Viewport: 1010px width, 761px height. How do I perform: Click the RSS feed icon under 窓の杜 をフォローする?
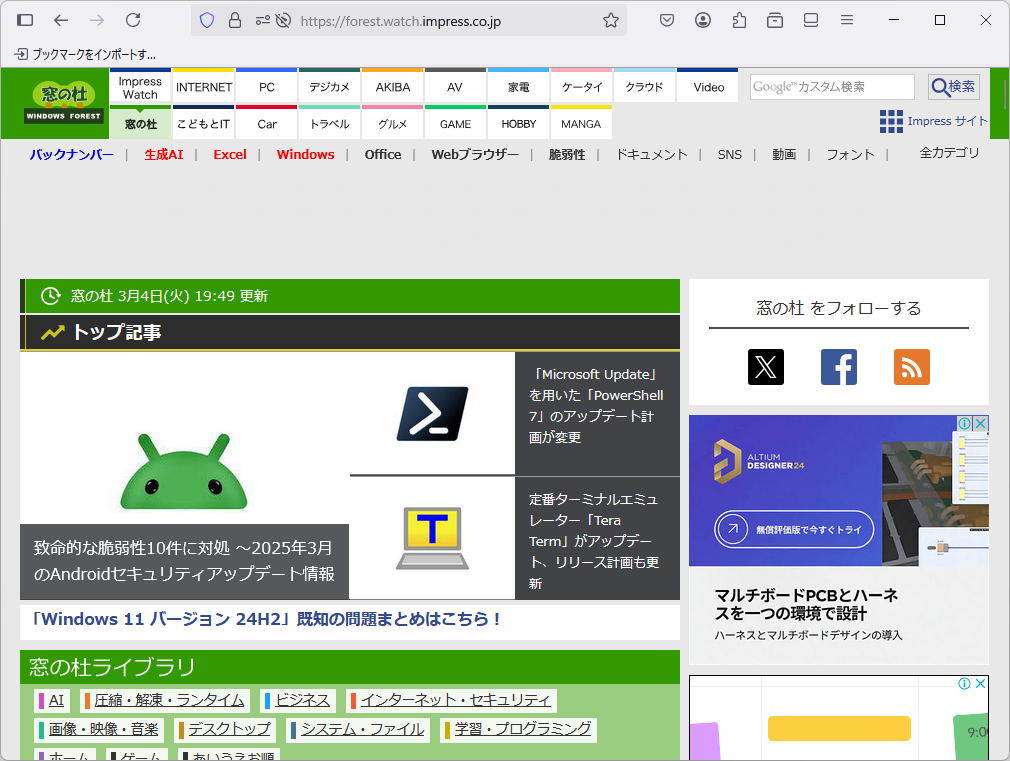pyautogui.click(x=911, y=367)
